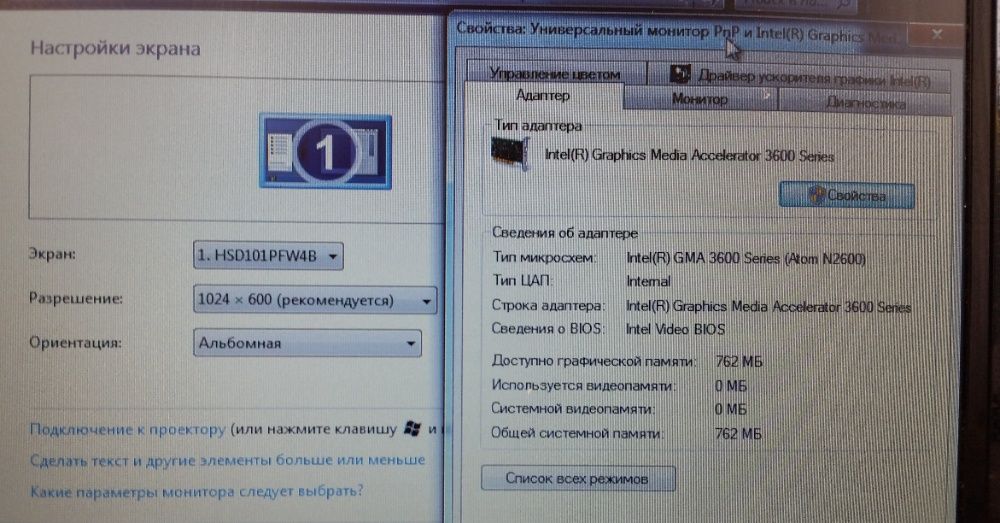This screenshot has width=1000, height=523.
Task: Click the Windows logo key icon
Action: point(413,429)
